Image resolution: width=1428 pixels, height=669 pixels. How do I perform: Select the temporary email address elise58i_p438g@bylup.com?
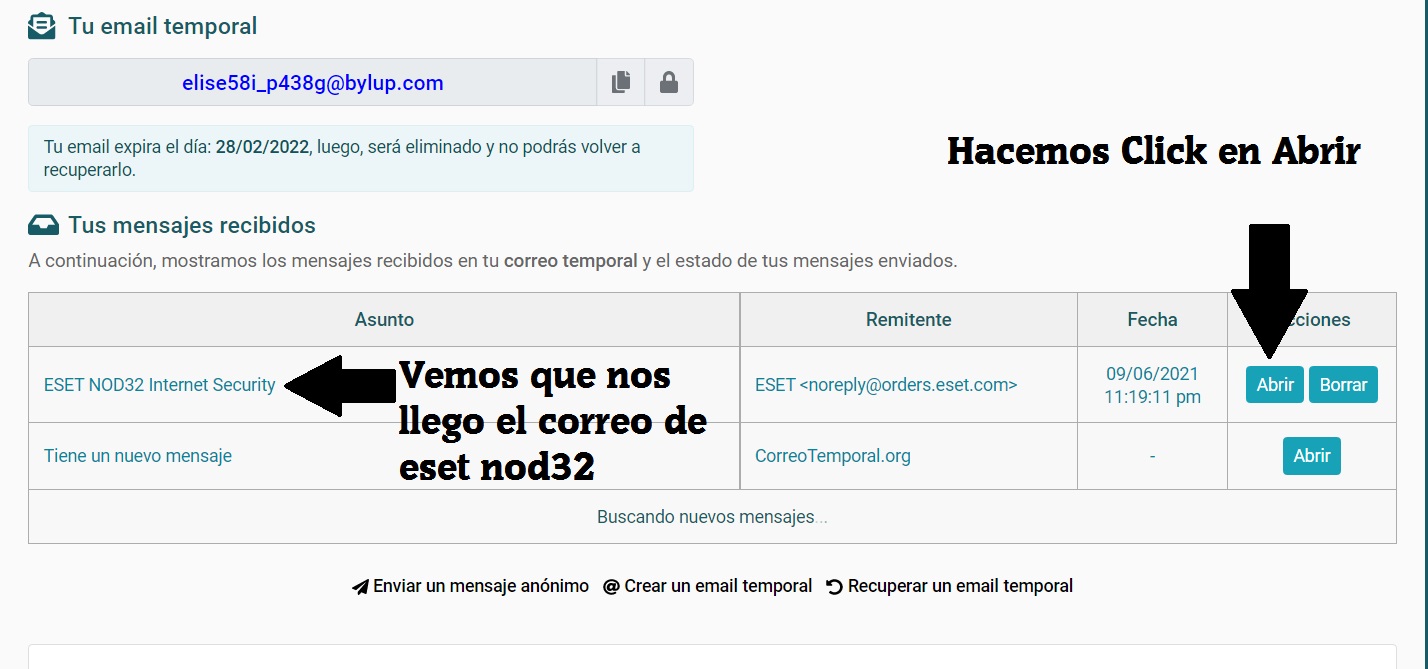coord(313,82)
